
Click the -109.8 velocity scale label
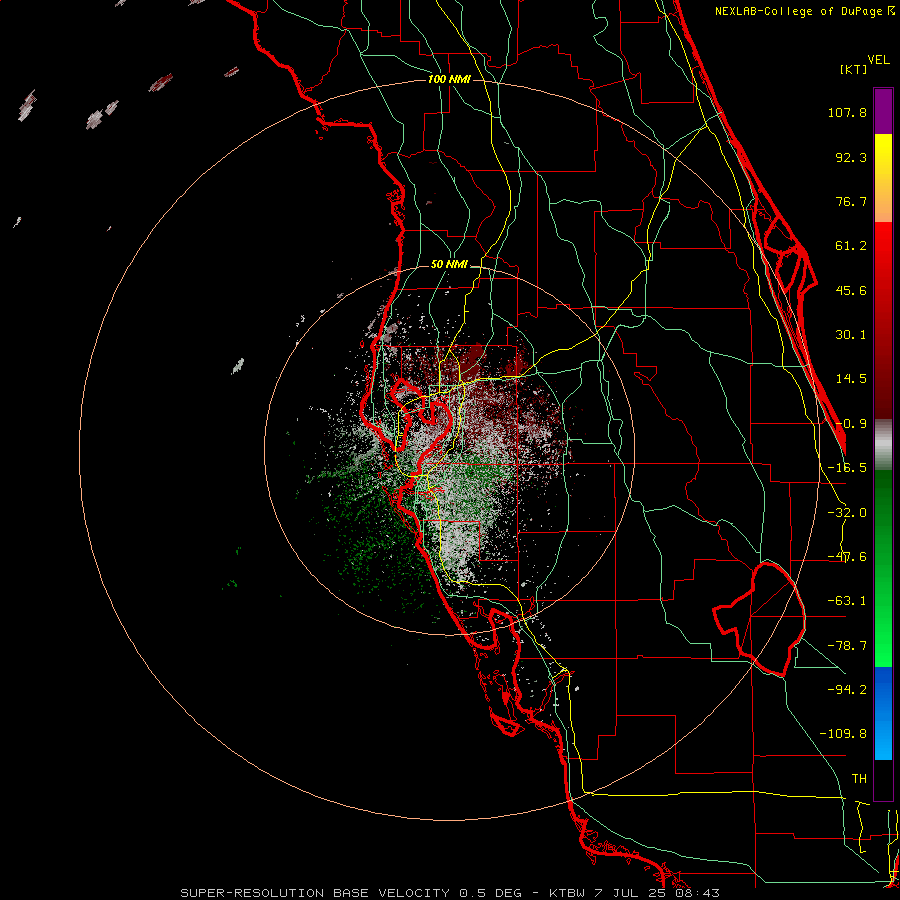point(843,734)
